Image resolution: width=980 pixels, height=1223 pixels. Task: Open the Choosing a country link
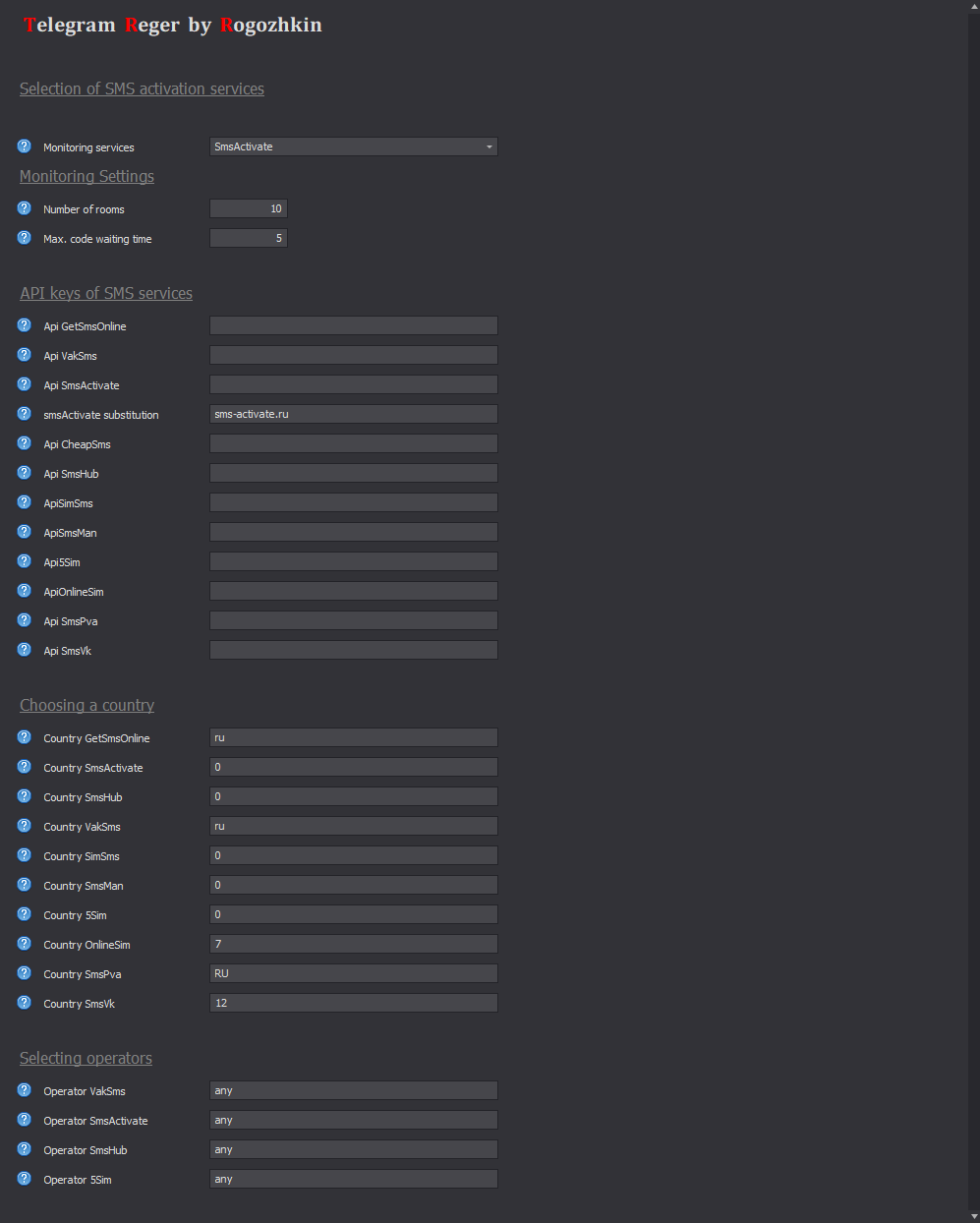[86, 705]
